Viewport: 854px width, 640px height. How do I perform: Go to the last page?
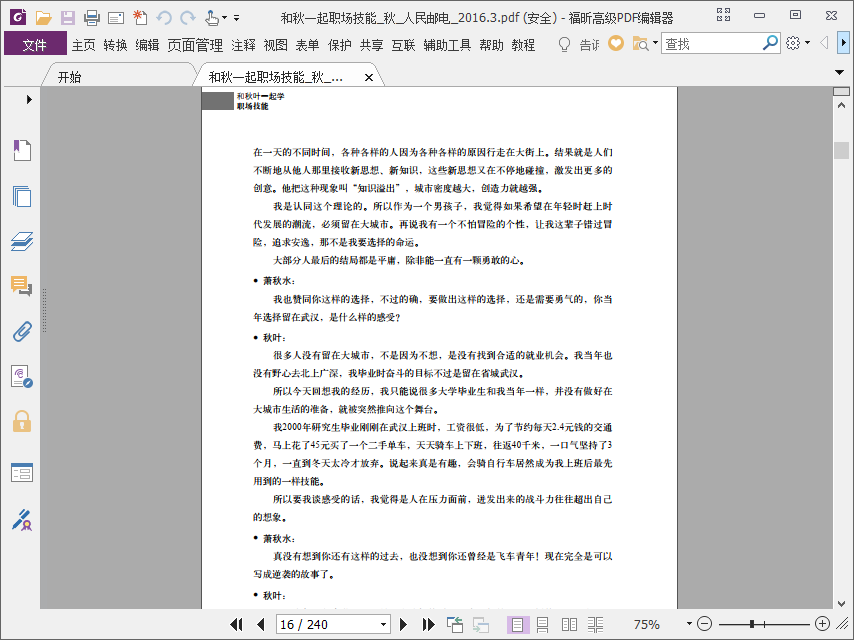point(429,624)
